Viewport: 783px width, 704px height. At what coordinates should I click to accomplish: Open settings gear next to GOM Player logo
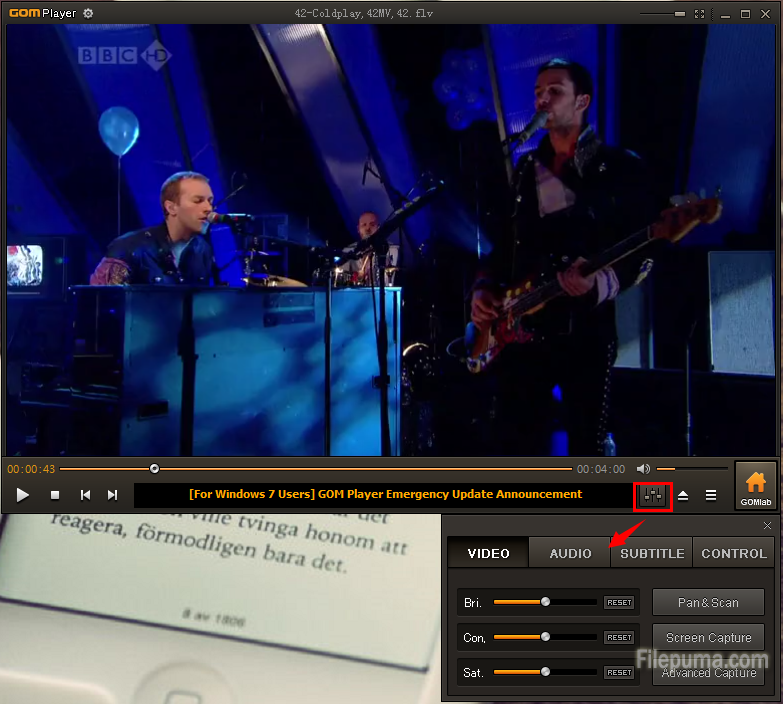(88, 13)
